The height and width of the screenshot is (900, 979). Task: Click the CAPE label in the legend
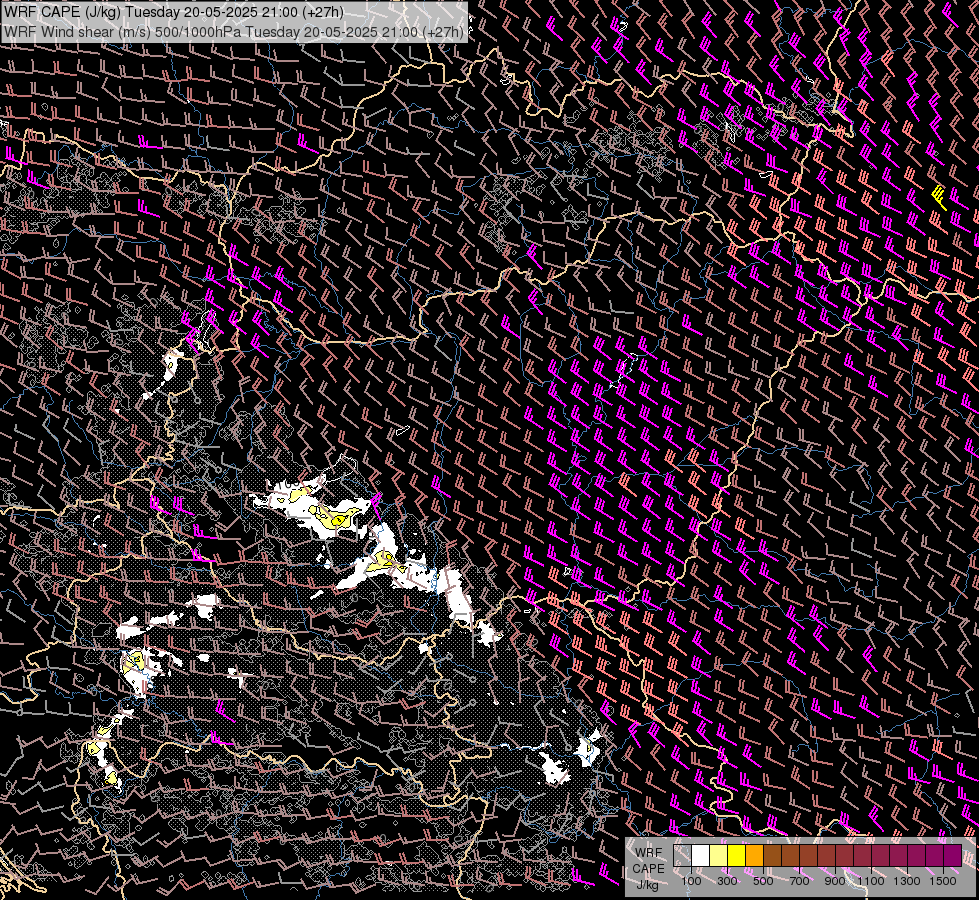[x=648, y=869]
